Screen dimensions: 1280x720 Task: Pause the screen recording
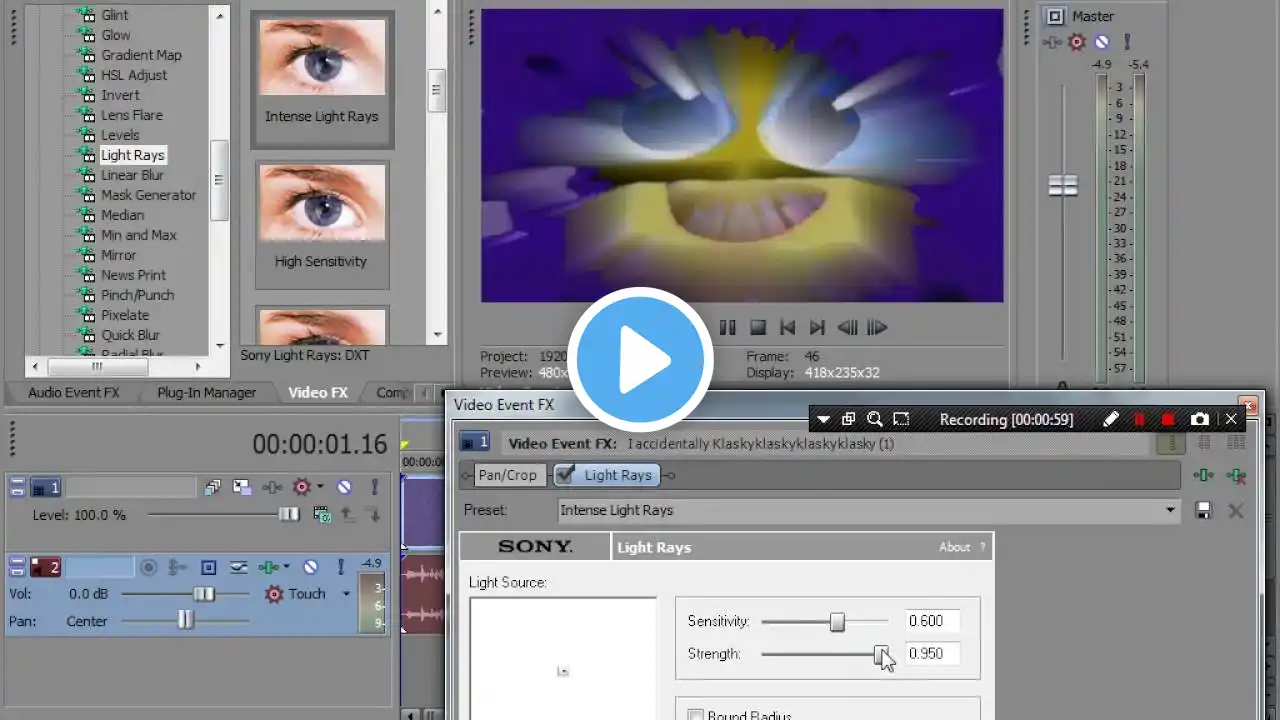coord(1139,419)
